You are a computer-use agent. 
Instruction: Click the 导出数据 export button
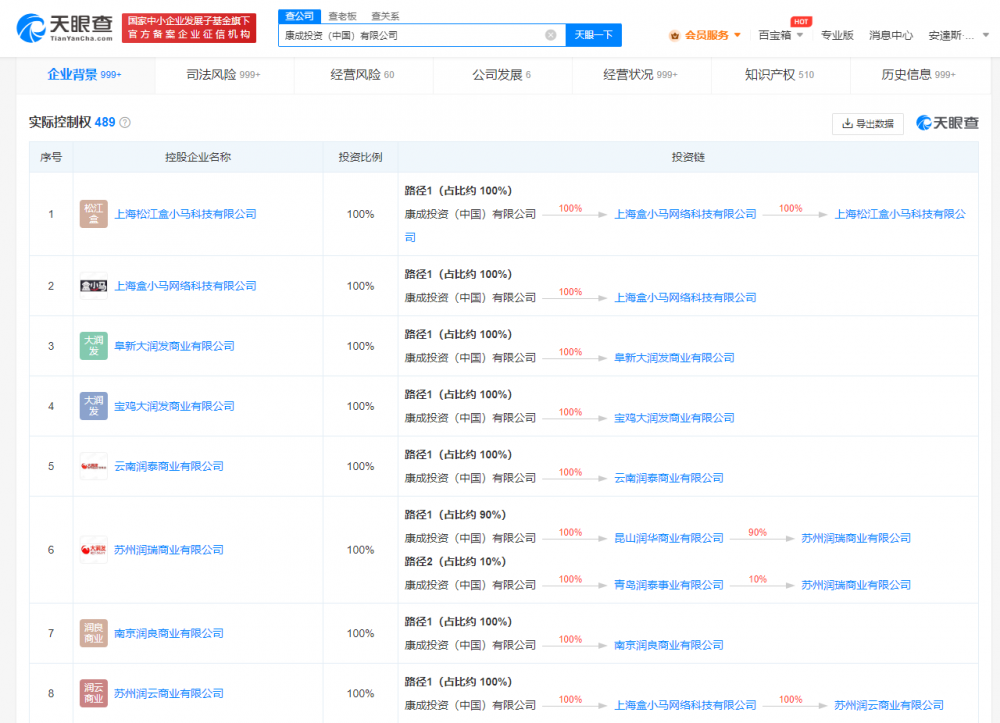point(867,124)
